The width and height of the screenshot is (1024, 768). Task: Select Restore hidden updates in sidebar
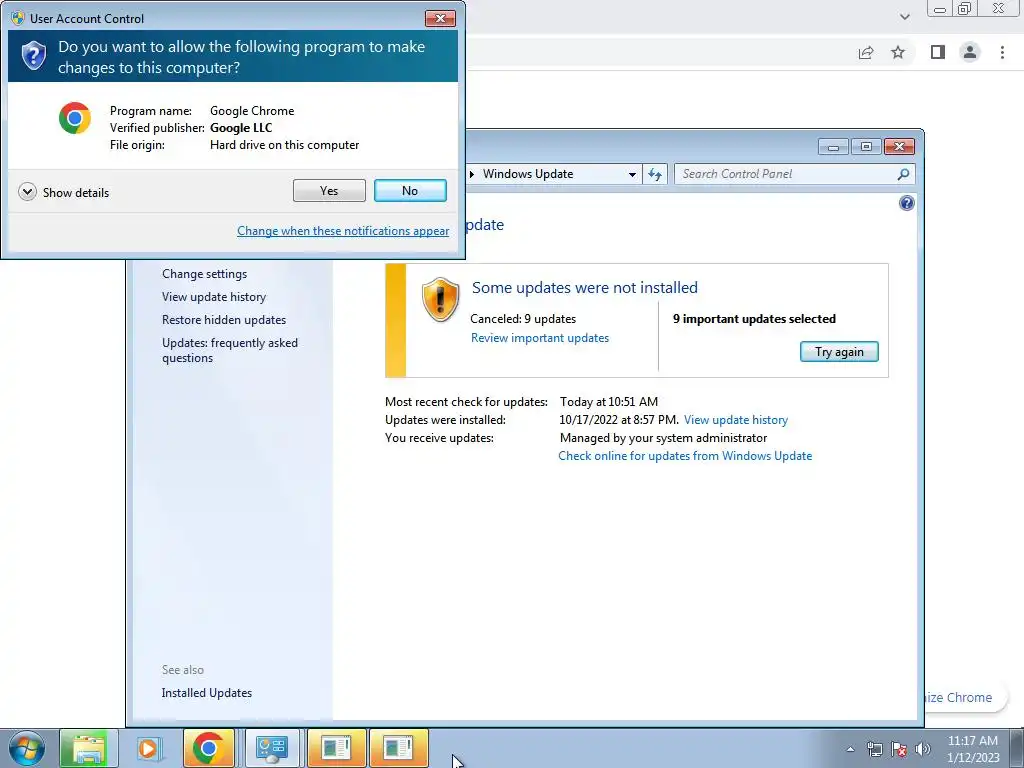[x=224, y=319]
